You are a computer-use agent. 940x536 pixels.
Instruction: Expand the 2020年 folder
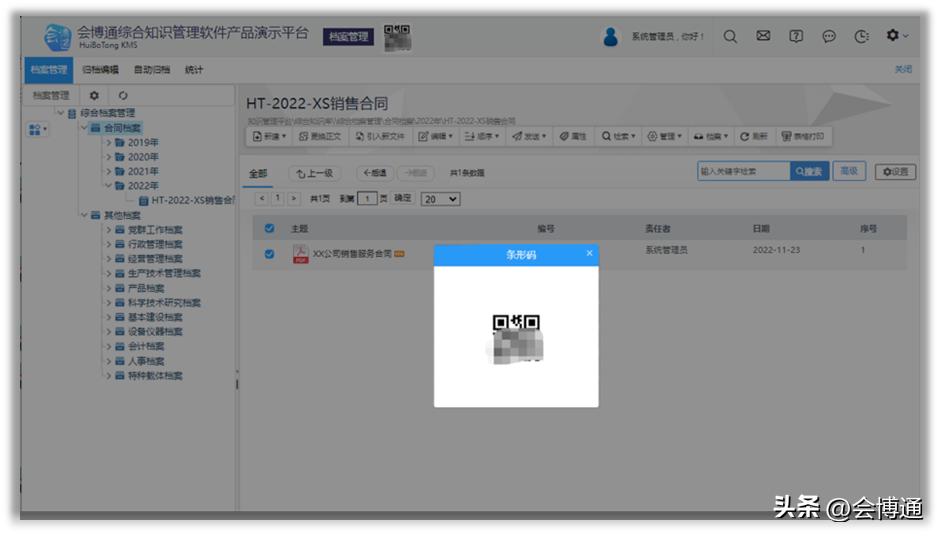pos(109,156)
